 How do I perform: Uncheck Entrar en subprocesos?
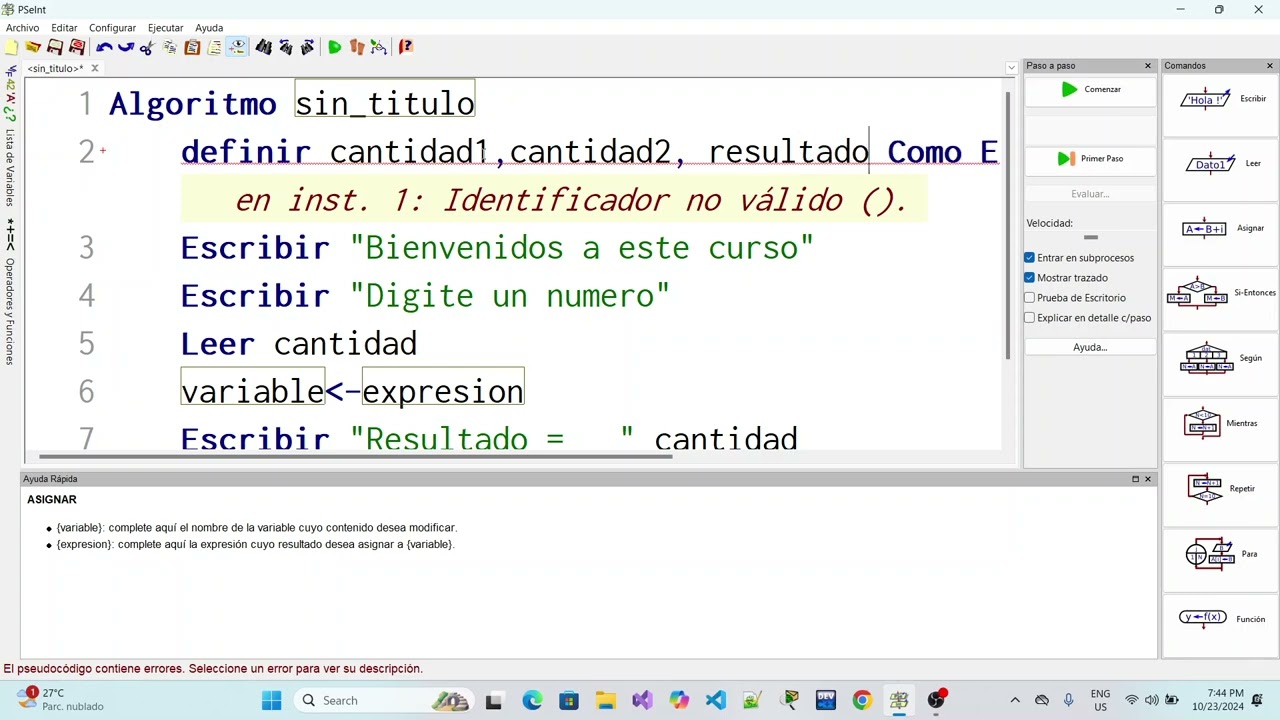tap(1029, 258)
